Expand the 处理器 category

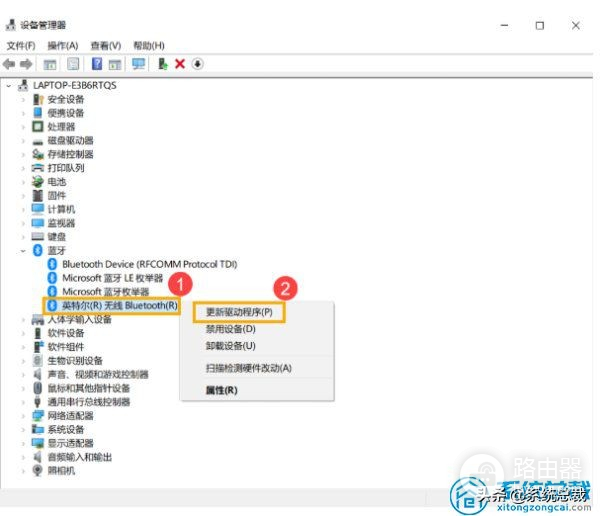(x=23, y=127)
